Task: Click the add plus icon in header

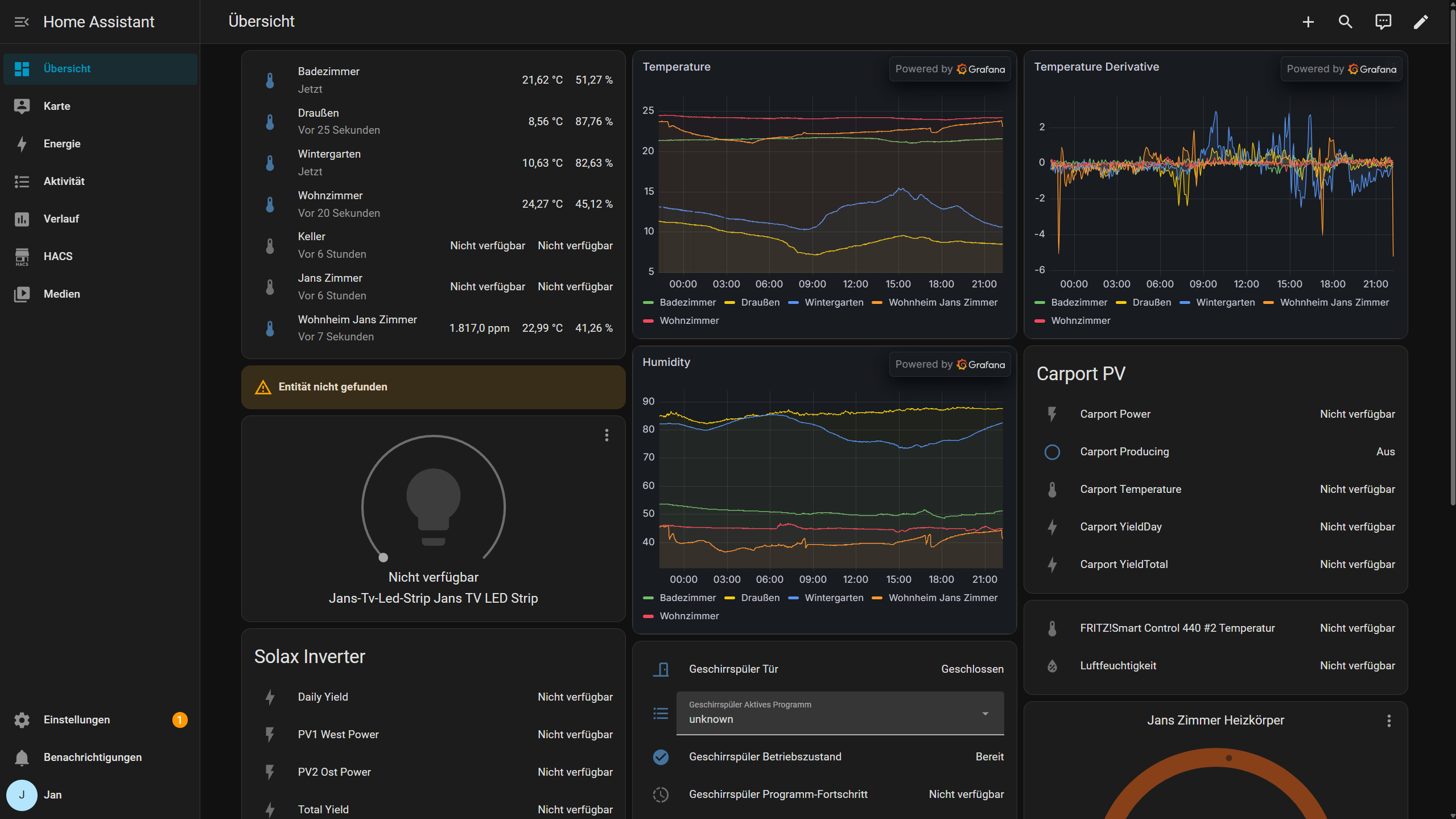Action: pos(1308,22)
